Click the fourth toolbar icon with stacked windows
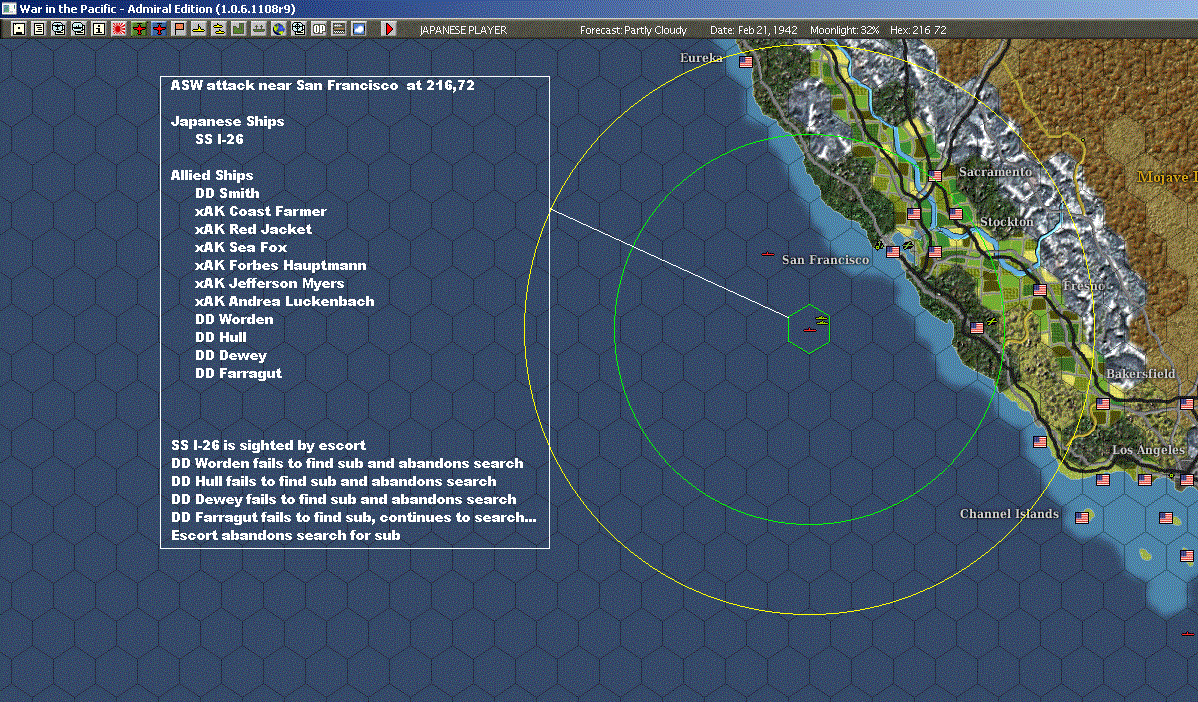This screenshot has width=1198, height=702. [79, 29]
